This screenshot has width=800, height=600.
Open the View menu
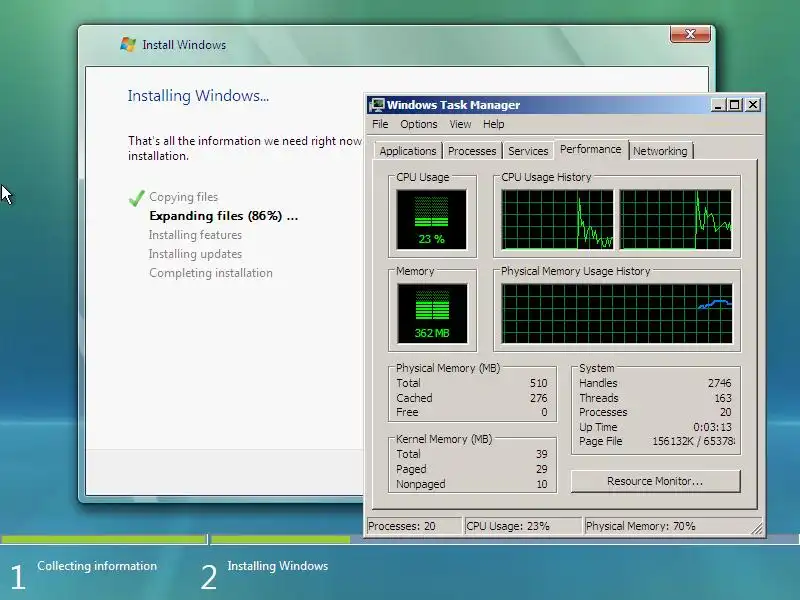(x=460, y=124)
